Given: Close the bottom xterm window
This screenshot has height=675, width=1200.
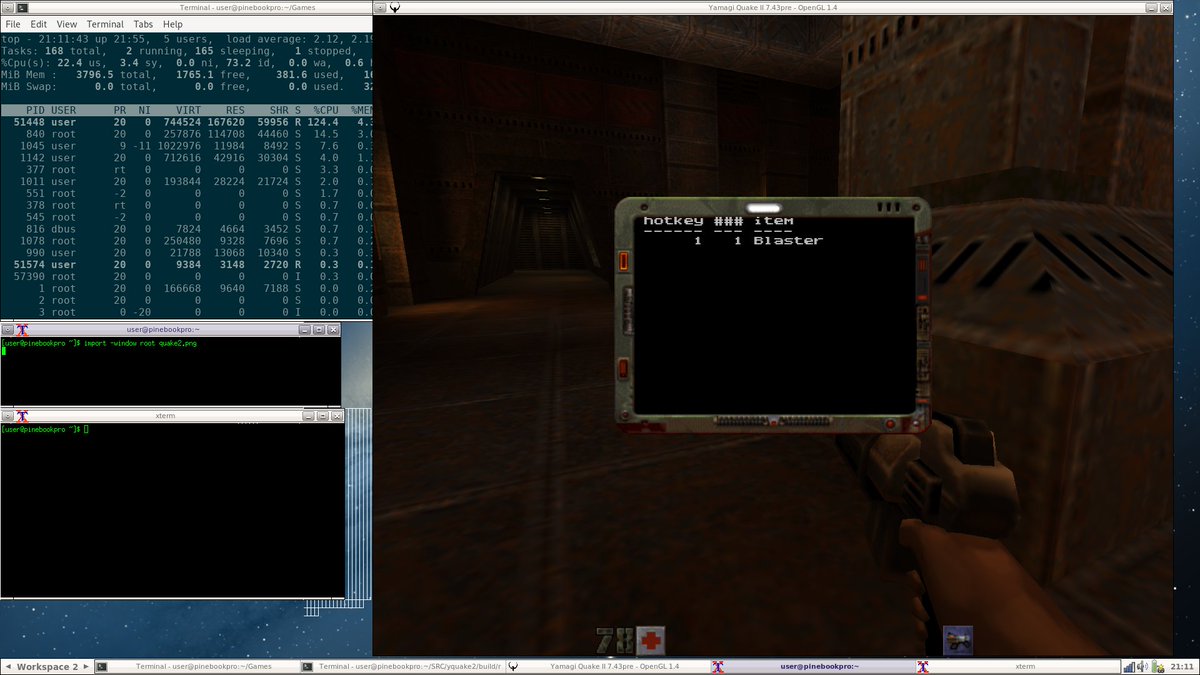Looking at the screenshot, I should click(x=337, y=415).
